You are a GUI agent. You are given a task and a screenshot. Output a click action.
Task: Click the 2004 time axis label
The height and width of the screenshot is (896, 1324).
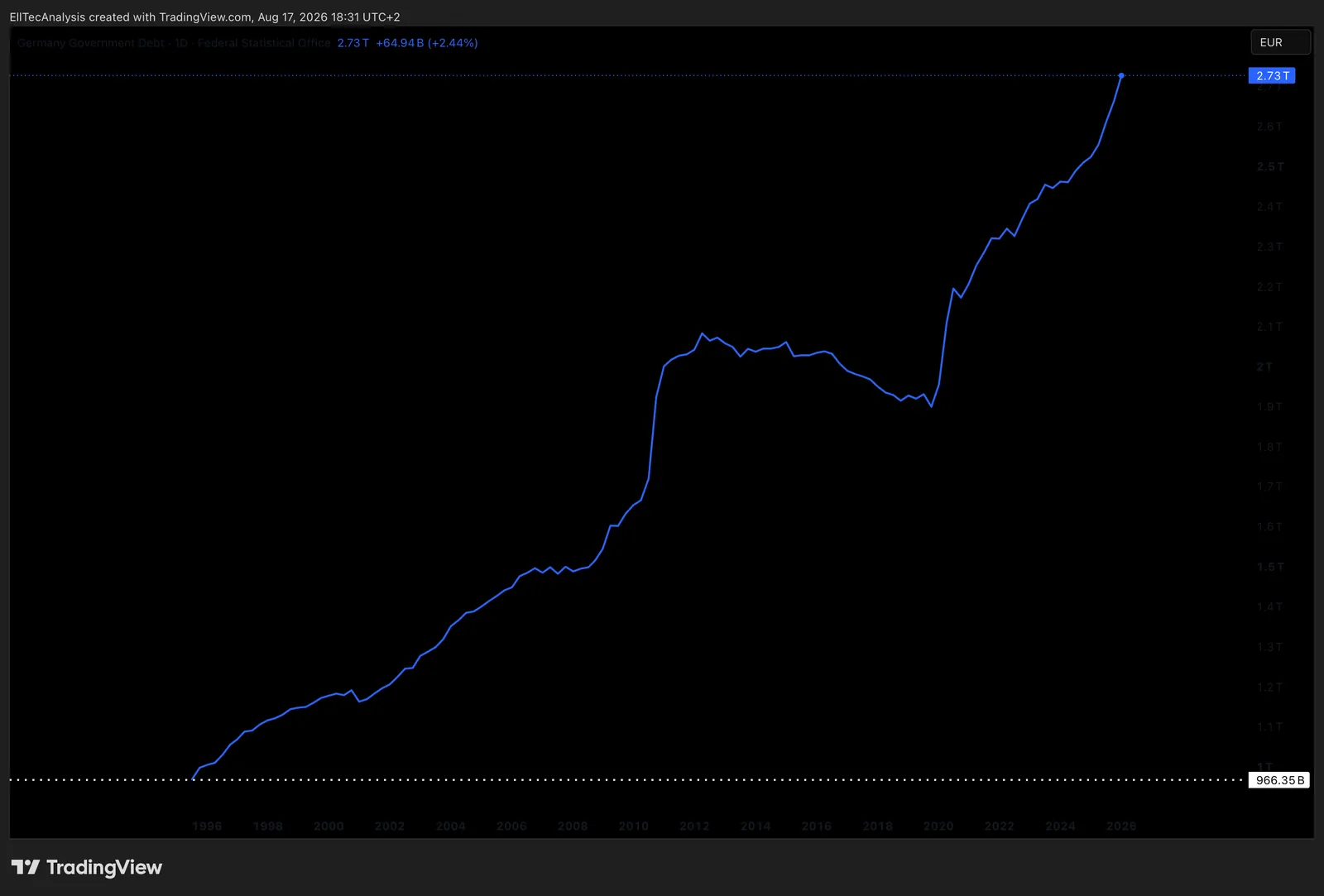tap(451, 826)
